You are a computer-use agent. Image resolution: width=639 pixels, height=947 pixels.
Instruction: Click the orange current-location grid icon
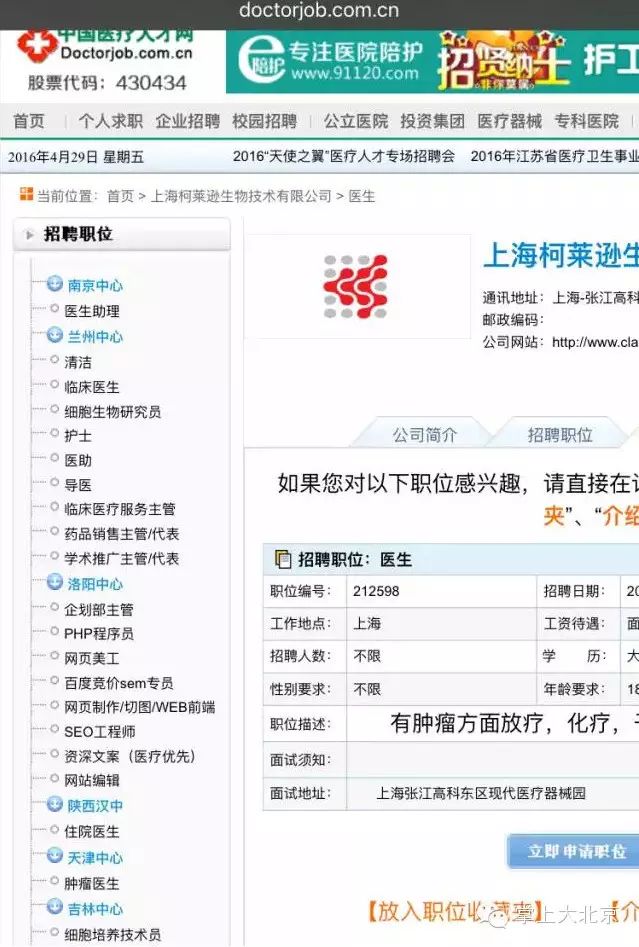coord(26,194)
